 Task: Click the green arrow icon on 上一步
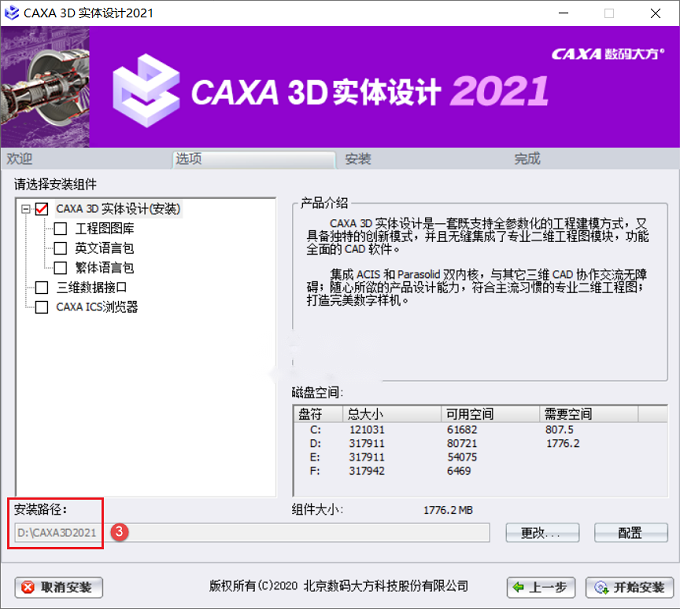(518, 587)
